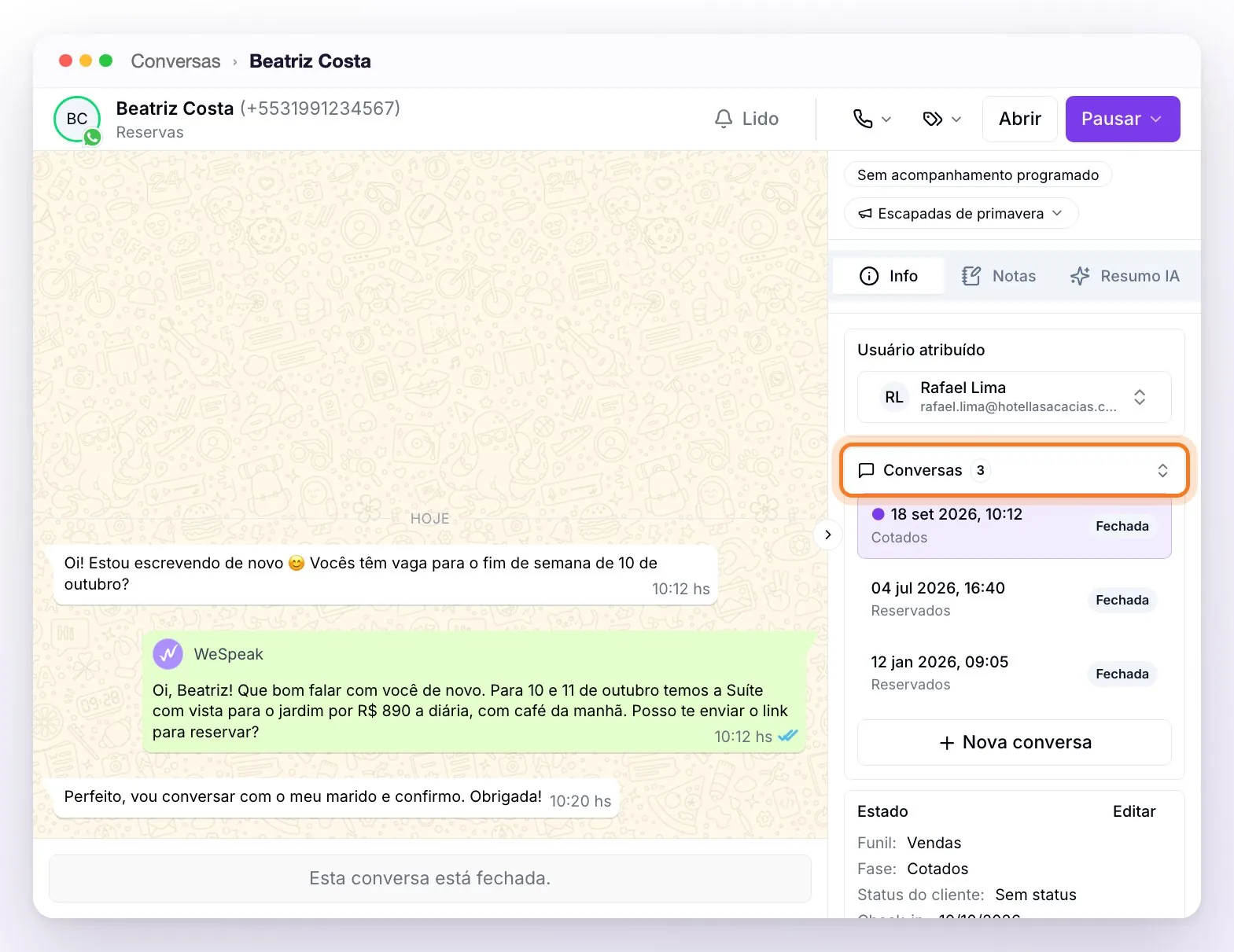
Task: Click the chat bubble icon beside Conversas
Action: point(866,470)
